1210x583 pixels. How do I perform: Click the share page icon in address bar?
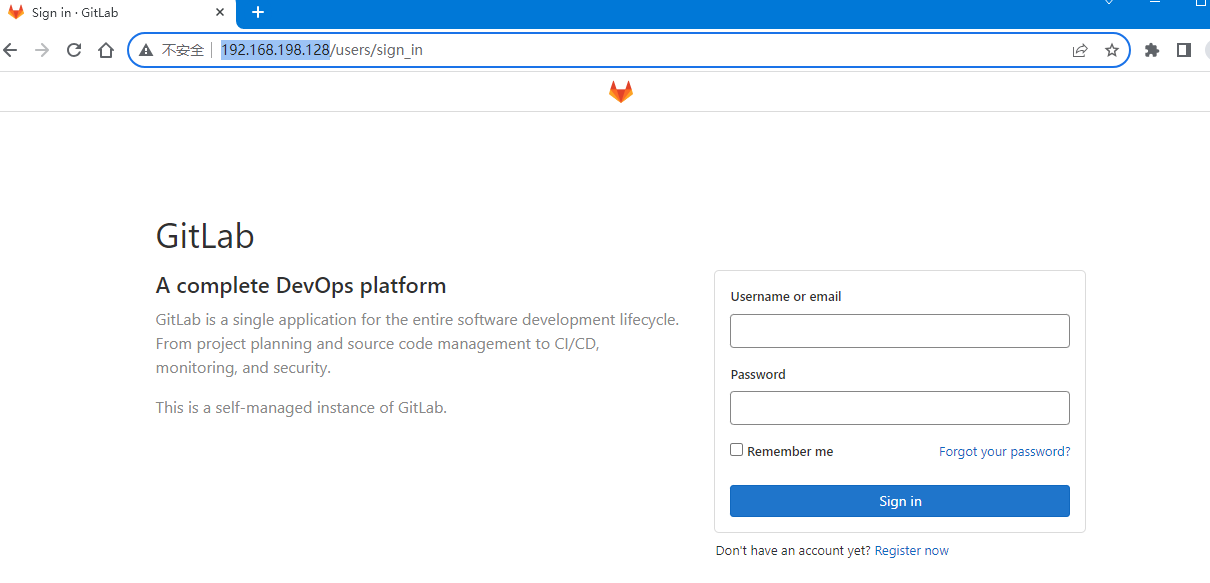coord(1080,50)
